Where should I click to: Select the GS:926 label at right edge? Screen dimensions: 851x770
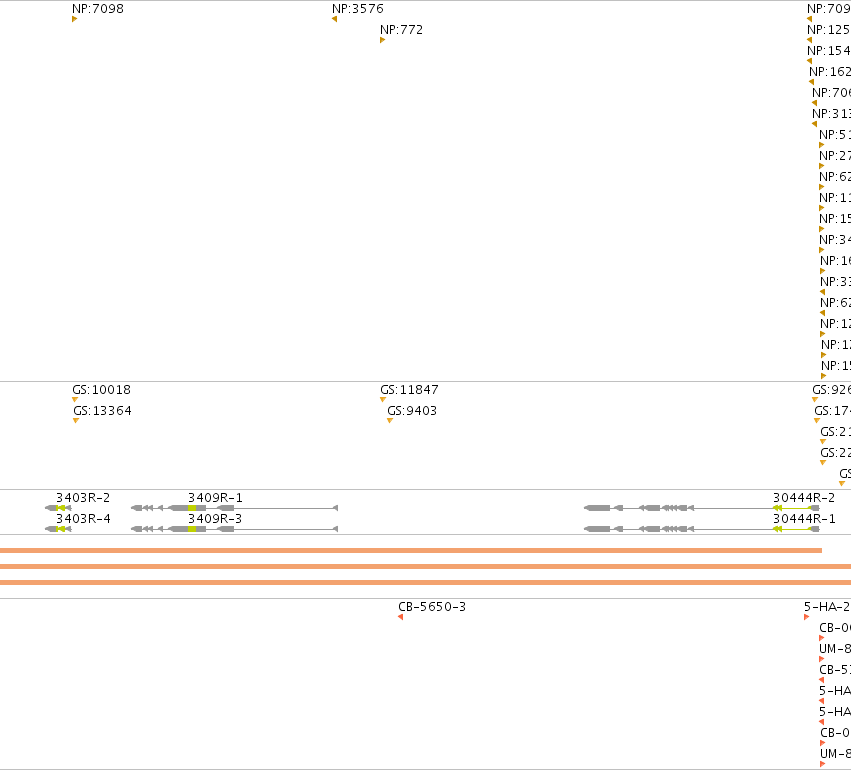(831, 390)
